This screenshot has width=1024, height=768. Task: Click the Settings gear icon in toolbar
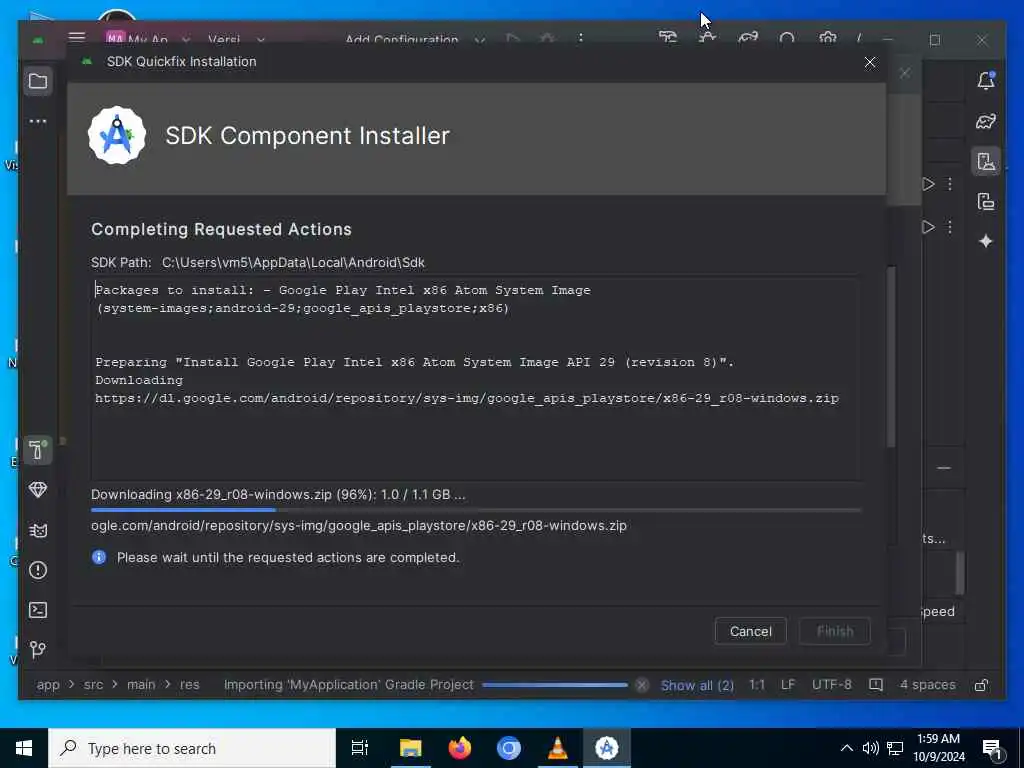pos(827,38)
